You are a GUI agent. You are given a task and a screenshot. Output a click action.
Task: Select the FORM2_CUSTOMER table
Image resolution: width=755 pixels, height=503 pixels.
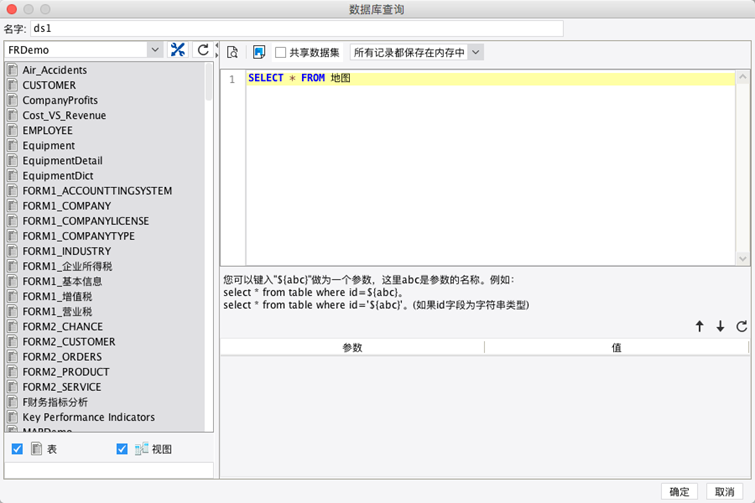click(69, 341)
